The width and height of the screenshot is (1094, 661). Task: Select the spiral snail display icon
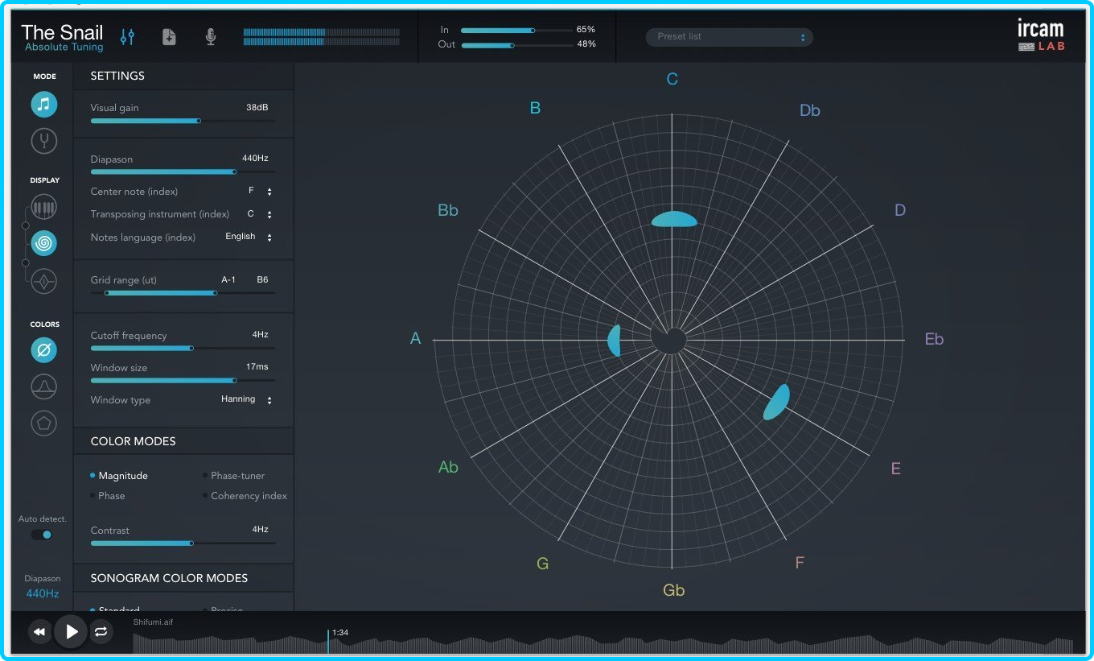[x=44, y=243]
